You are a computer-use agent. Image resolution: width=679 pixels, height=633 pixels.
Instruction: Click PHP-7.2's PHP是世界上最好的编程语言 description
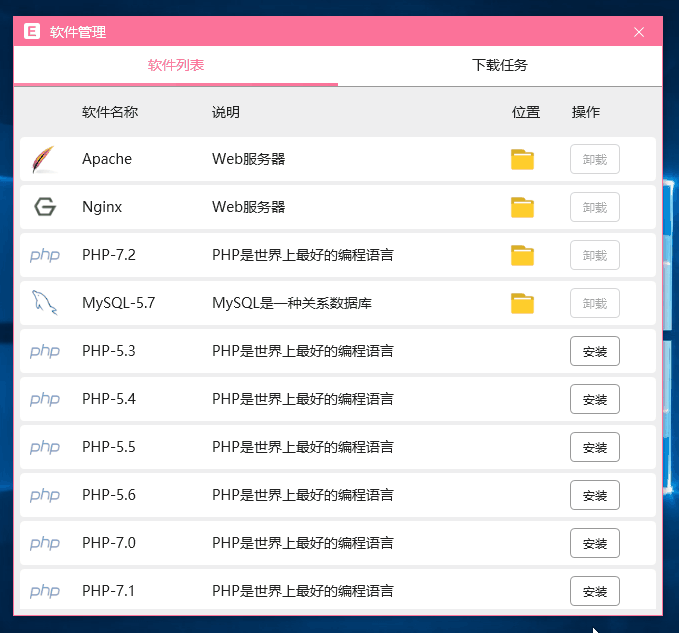click(303, 255)
